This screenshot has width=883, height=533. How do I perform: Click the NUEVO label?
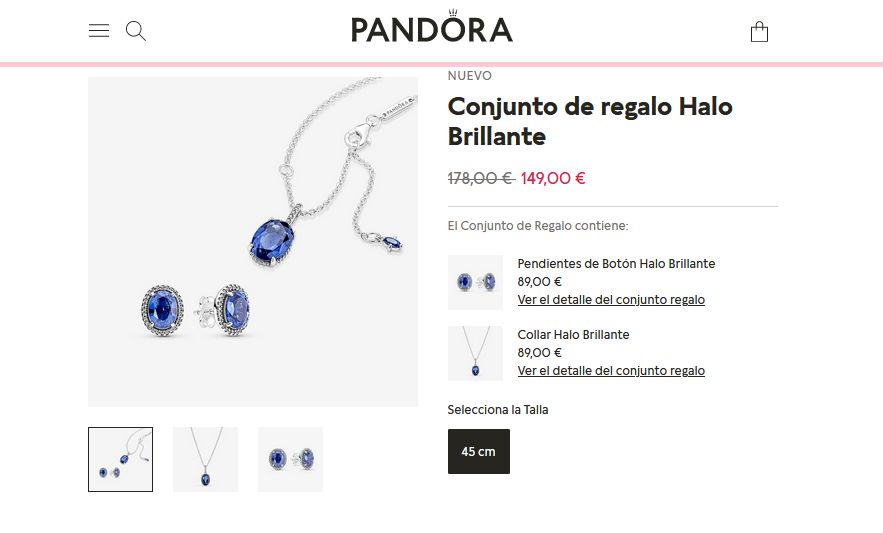pyautogui.click(x=470, y=75)
